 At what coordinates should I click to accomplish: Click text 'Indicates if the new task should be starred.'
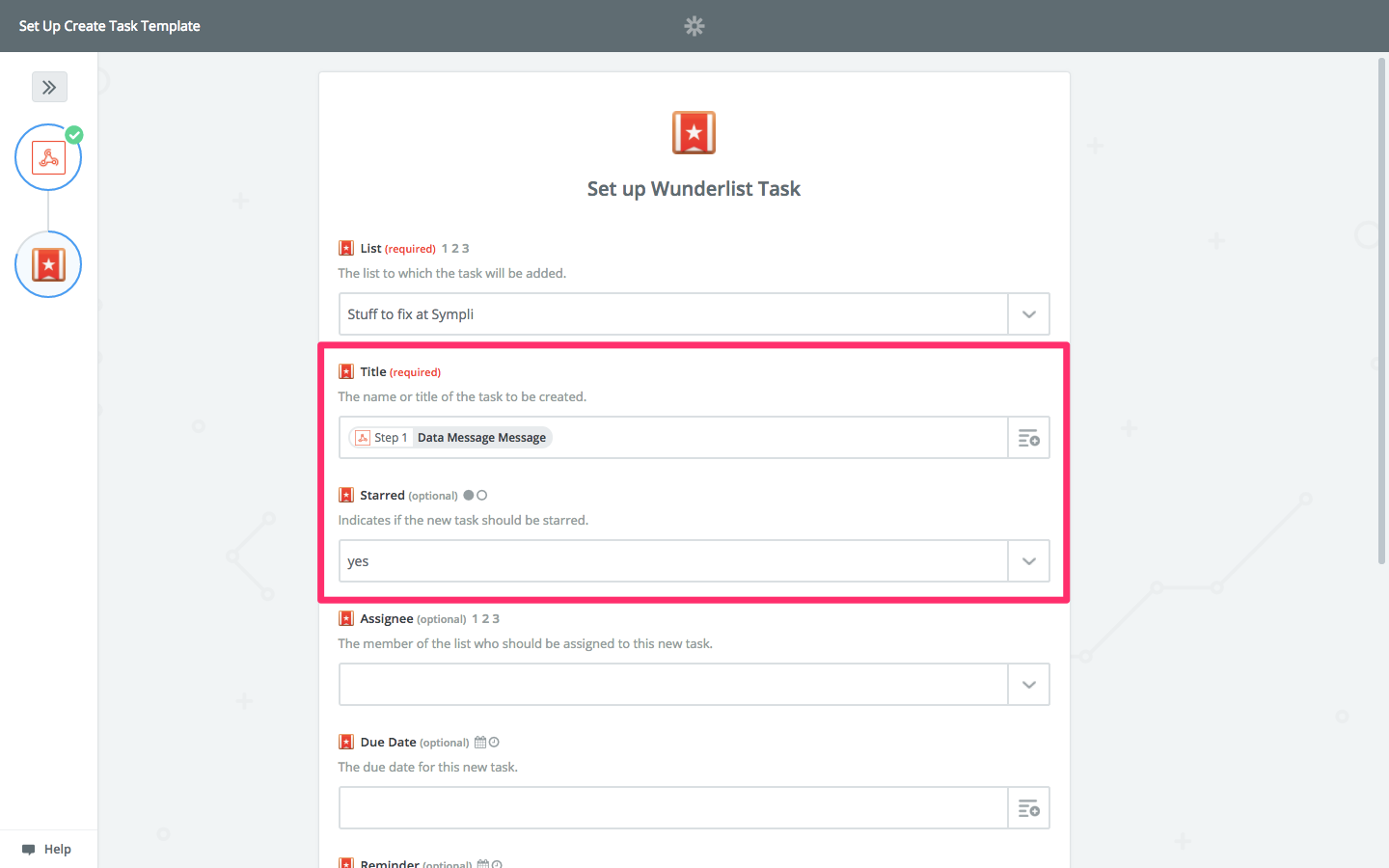[x=463, y=521]
